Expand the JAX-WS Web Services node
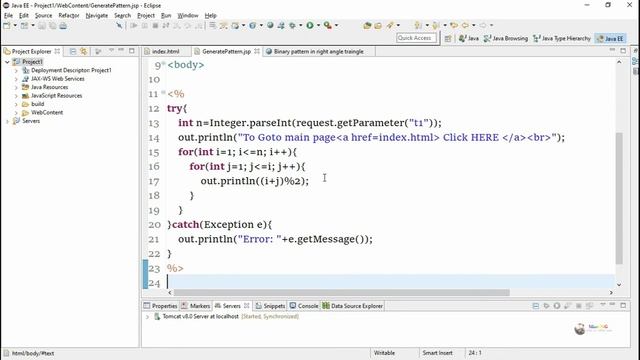The height and width of the screenshot is (360, 640). click(16, 79)
